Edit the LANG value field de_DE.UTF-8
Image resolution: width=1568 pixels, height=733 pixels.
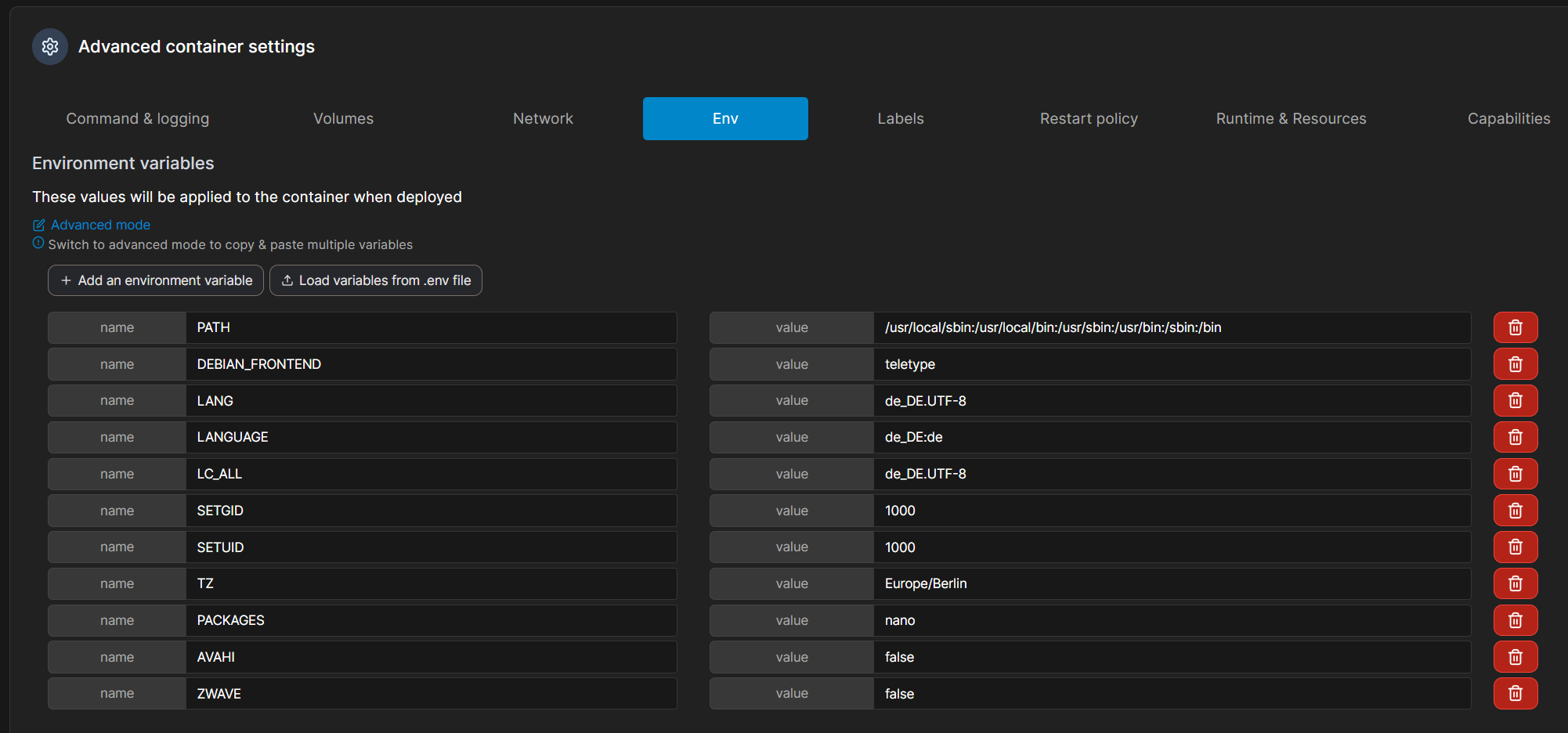[1171, 401]
